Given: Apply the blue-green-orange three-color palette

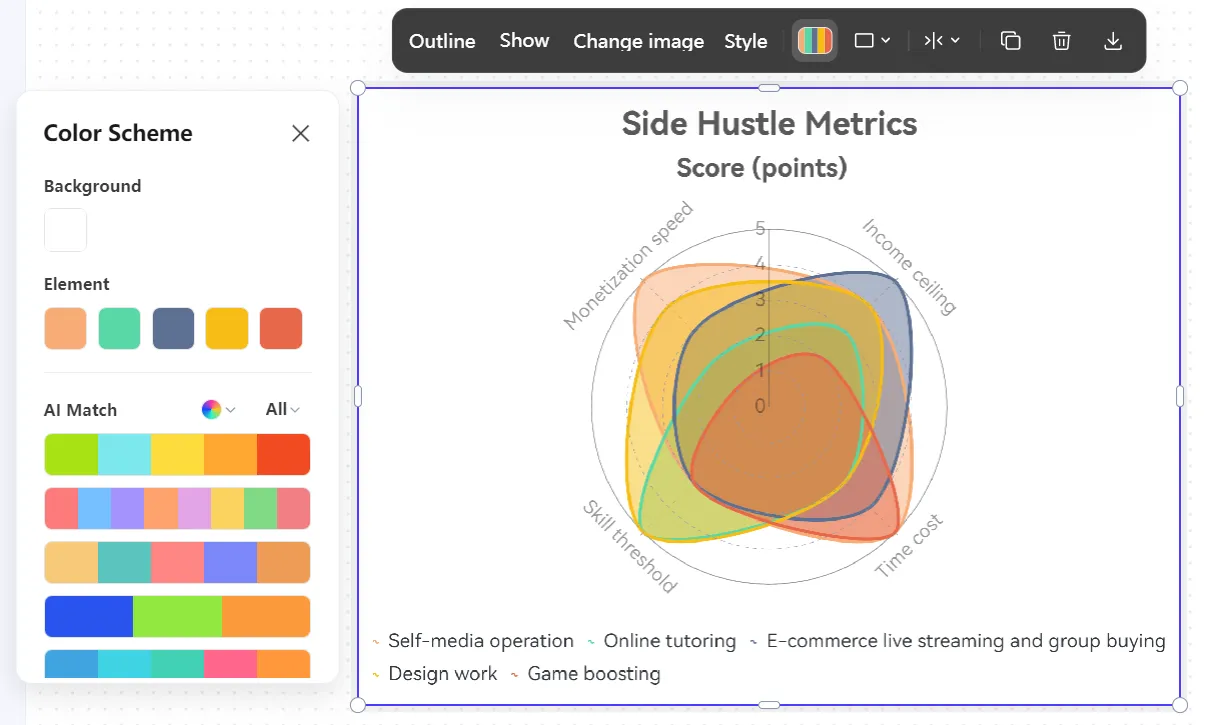Looking at the screenshot, I should 177,616.
